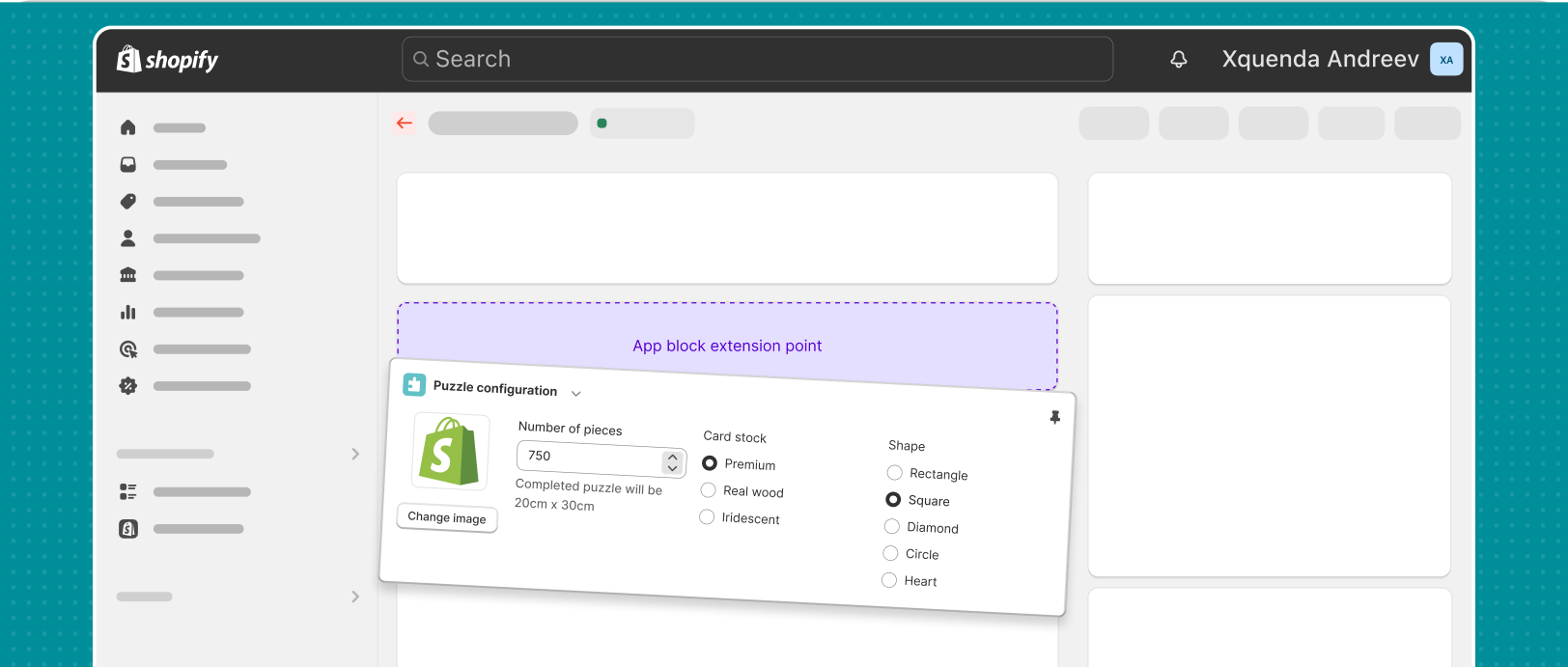Expand the bottom sidebar section chevron
The height and width of the screenshot is (667, 1568).
click(355, 597)
